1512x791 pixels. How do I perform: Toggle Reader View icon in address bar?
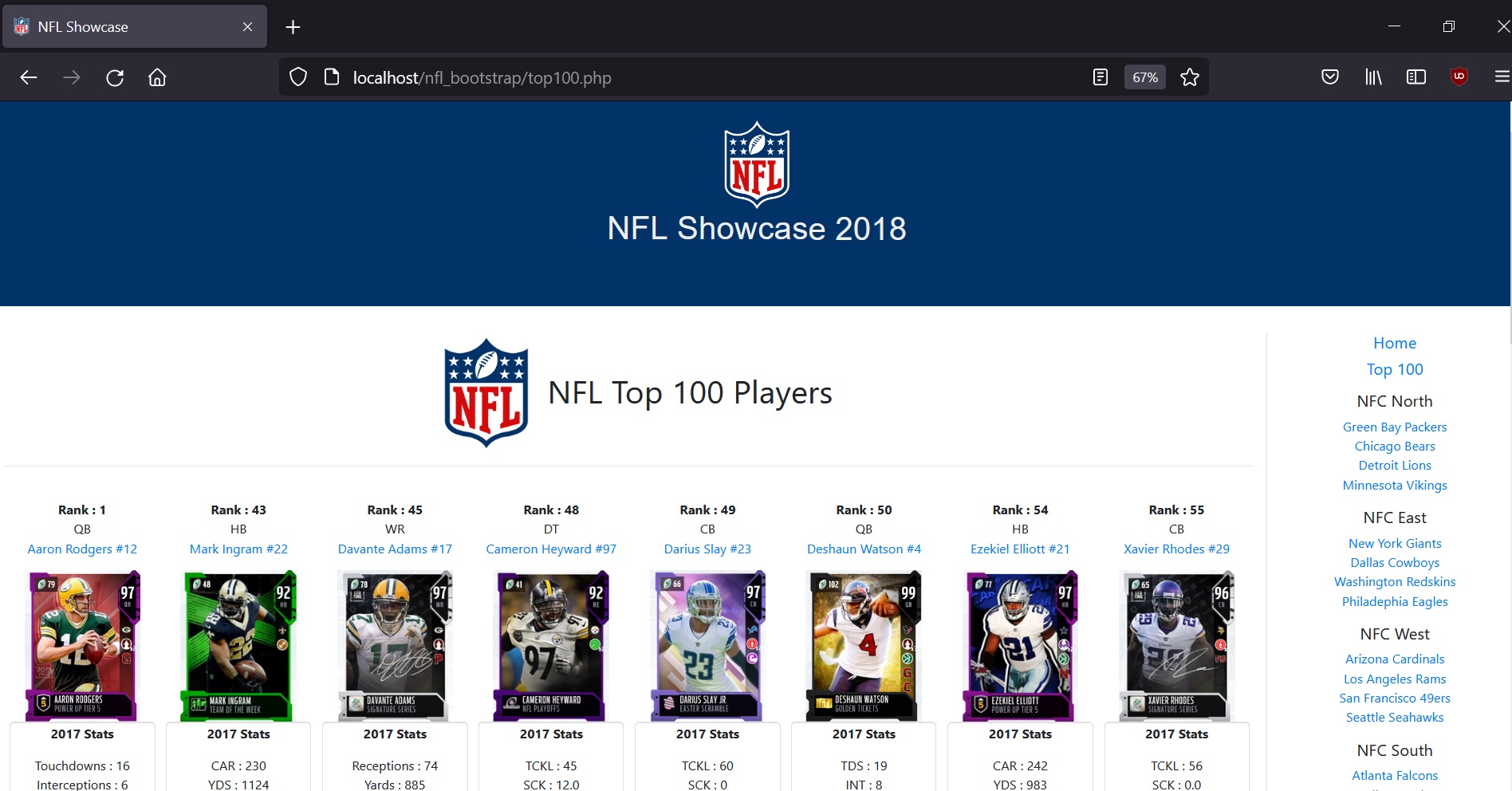point(1100,77)
